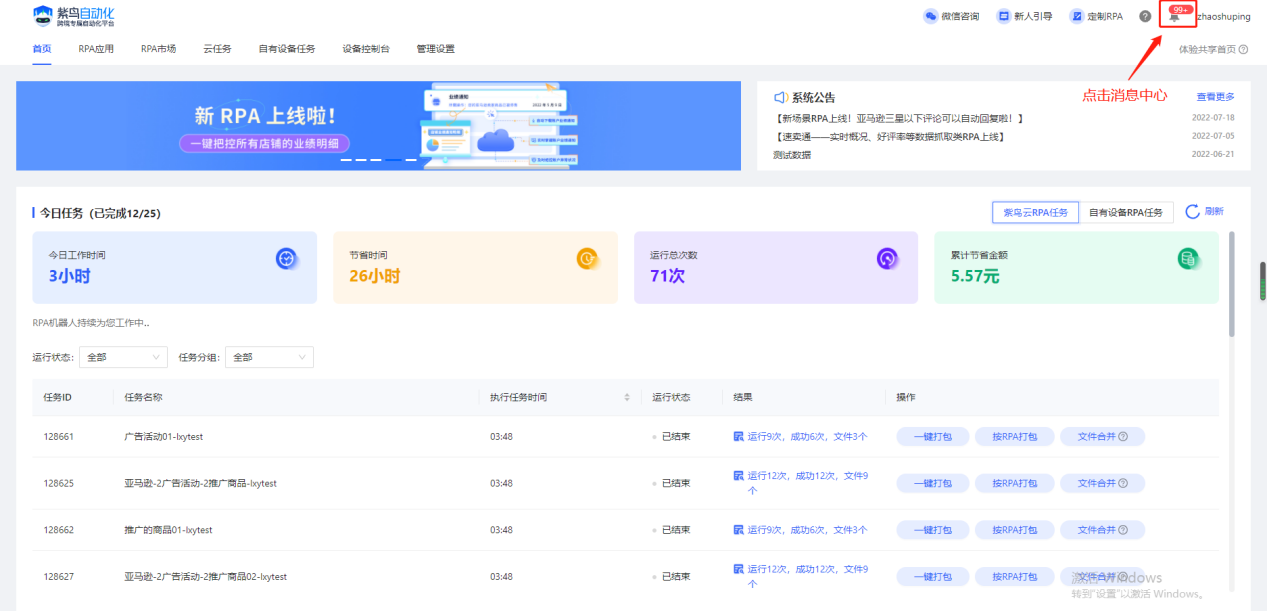Click task name 亚马逊-2广告活动-2推广商品02-lxytest
The image size is (1267, 611).
click(205, 577)
